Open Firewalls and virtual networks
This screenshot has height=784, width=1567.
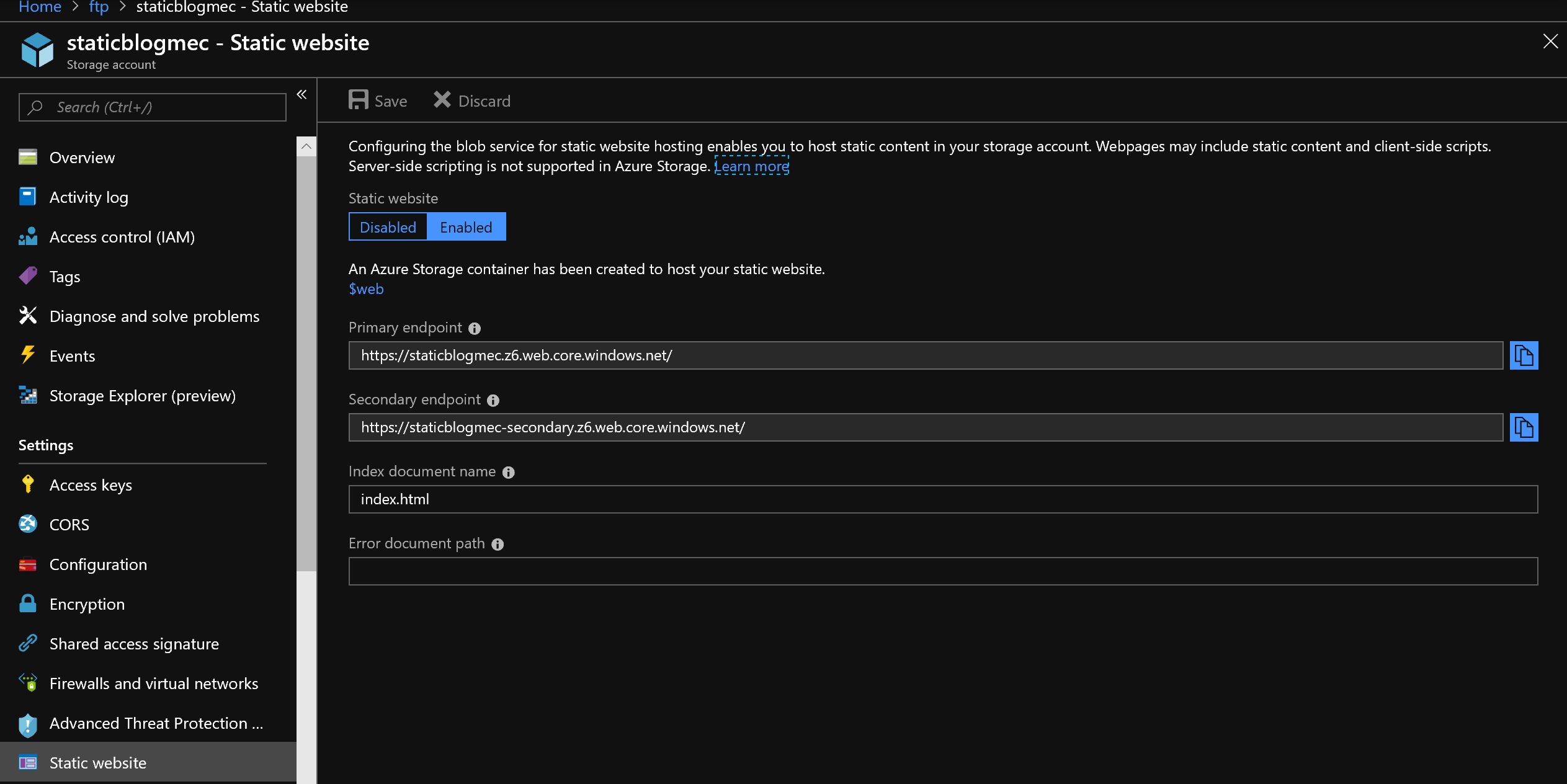point(148,684)
